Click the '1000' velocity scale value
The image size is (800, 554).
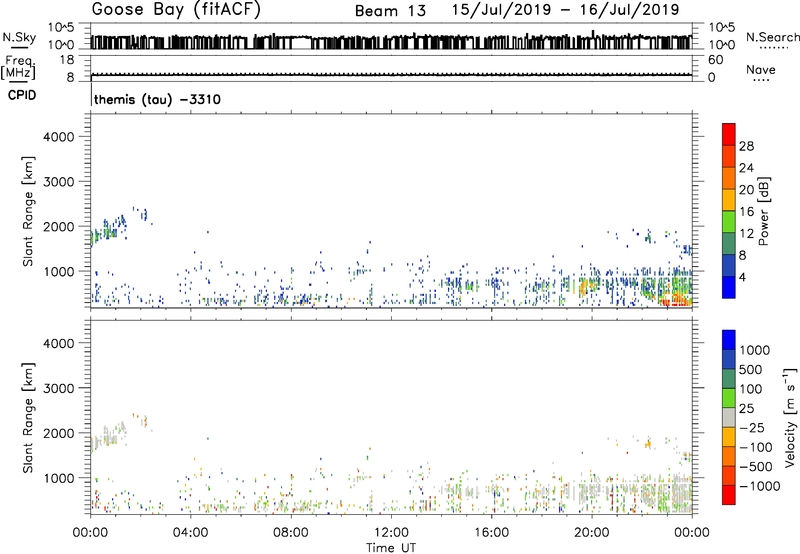[755, 350]
